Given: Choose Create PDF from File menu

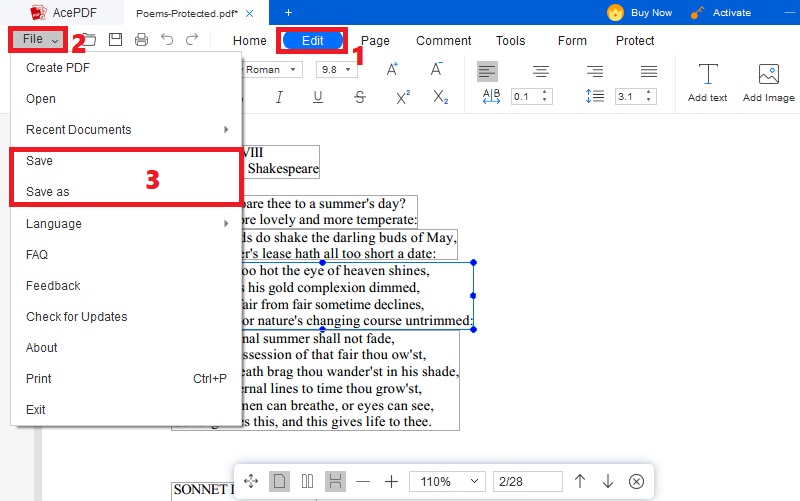Looking at the screenshot, I should click(x=127, y=68).
